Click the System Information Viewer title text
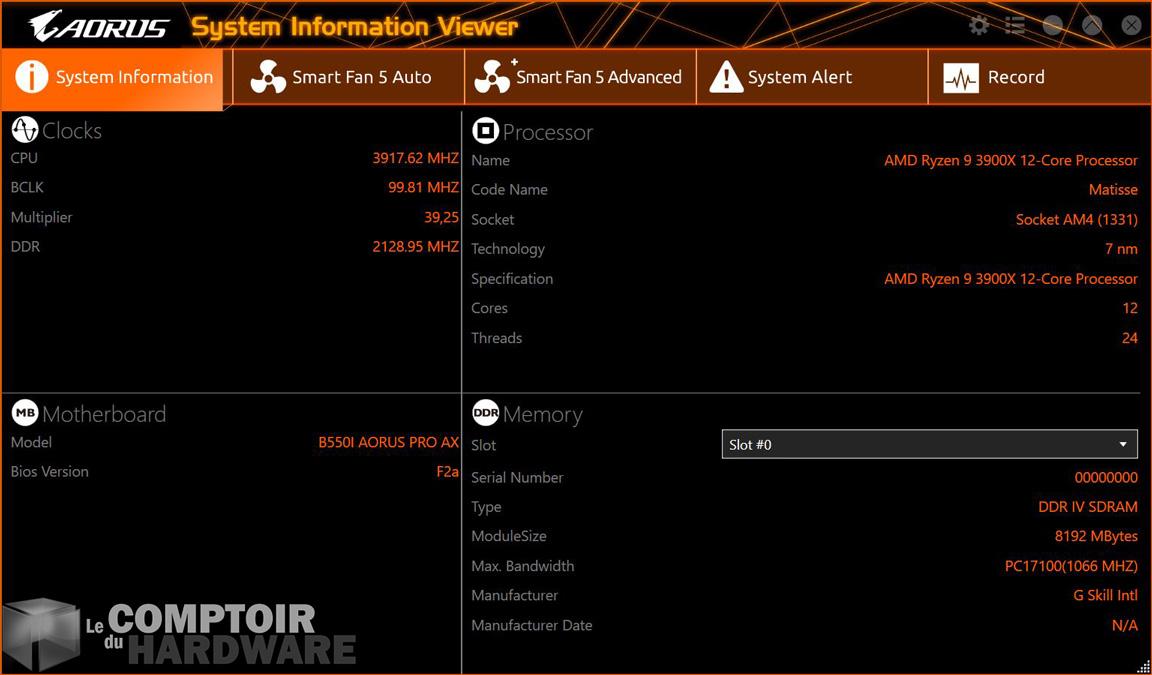1152x675 pixels. (355, 27)
